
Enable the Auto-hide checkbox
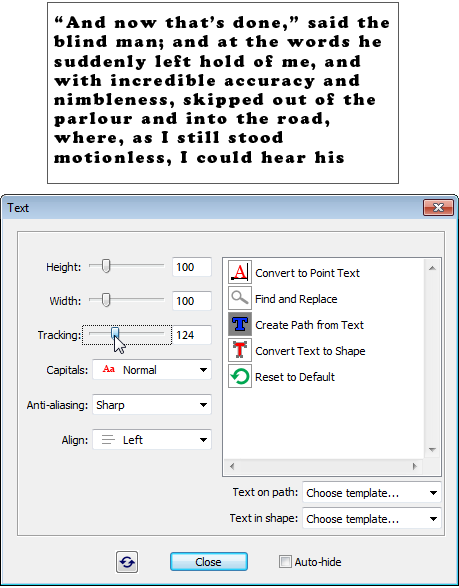[285, 562]
